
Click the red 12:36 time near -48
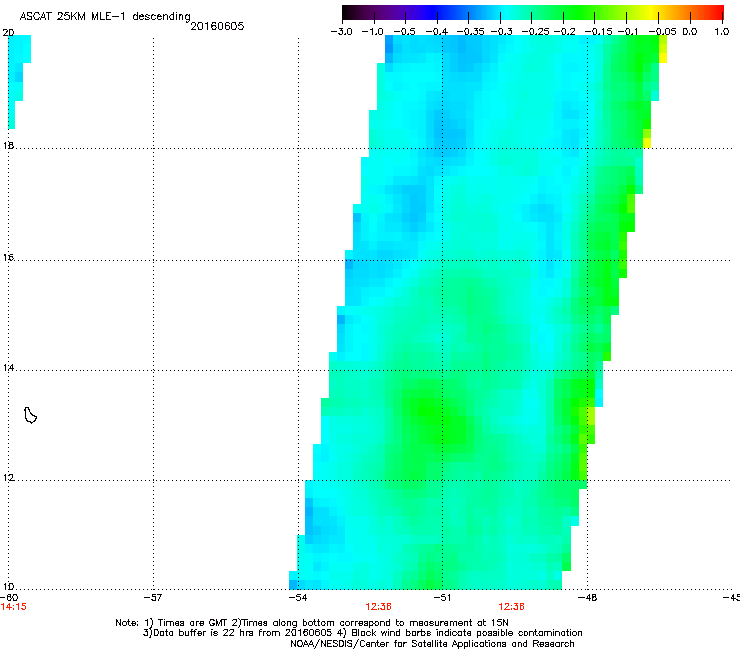[511, 607]
